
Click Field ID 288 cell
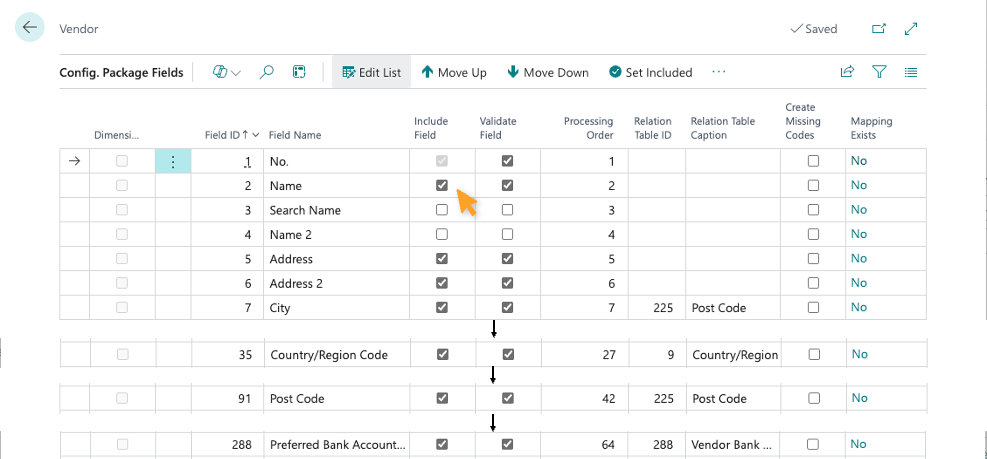point(228,445)
